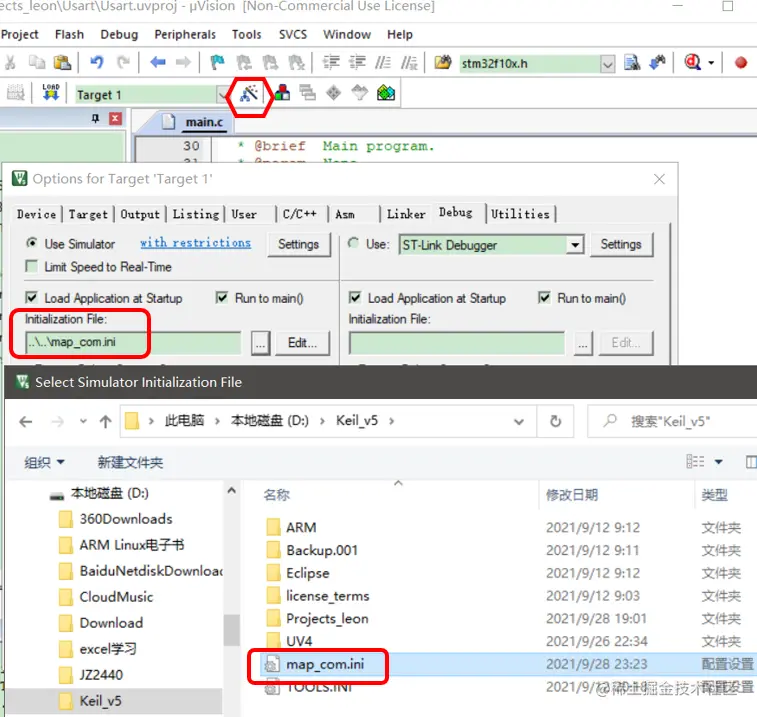Click the 搜索 Keil_v5 search box
This screenshot has height=717, width=757.
(x=672, y=422)
